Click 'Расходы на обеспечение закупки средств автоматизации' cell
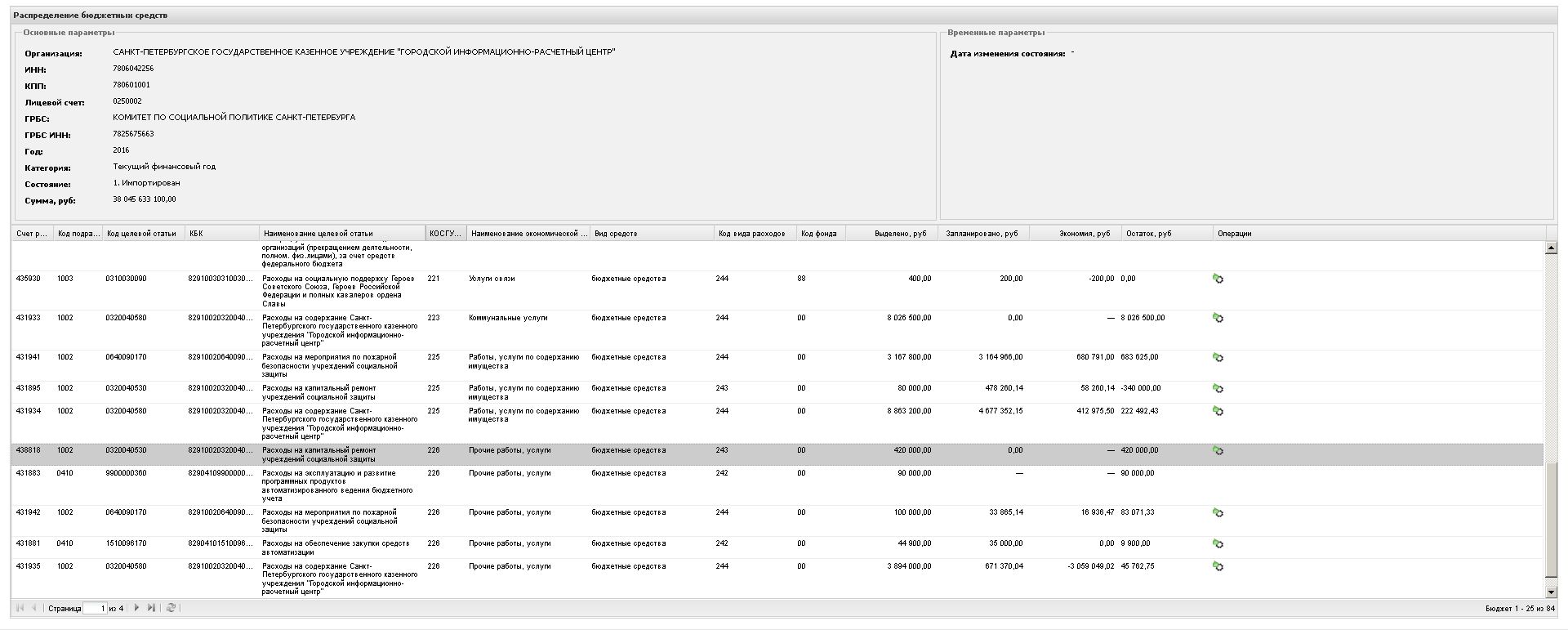The width and height of the screenshot is (1568, 630). pyautogui.click(x=336, y=547)
